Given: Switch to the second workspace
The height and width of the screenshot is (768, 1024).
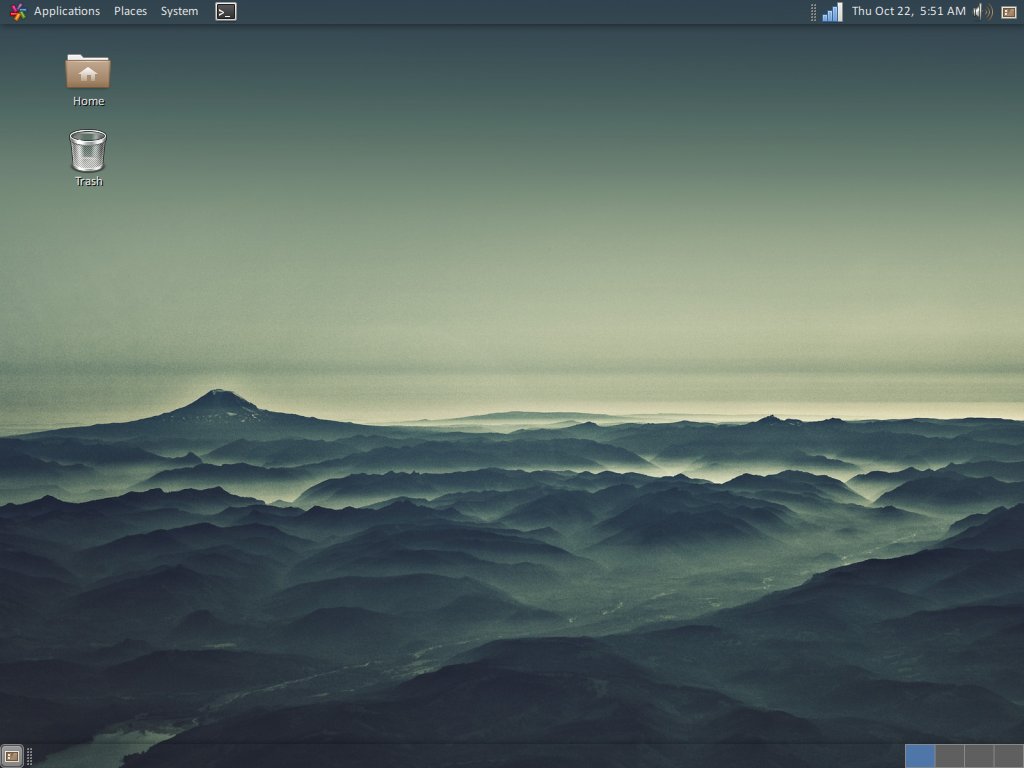Looking at the screenshot, I should [x=950, y=756].
